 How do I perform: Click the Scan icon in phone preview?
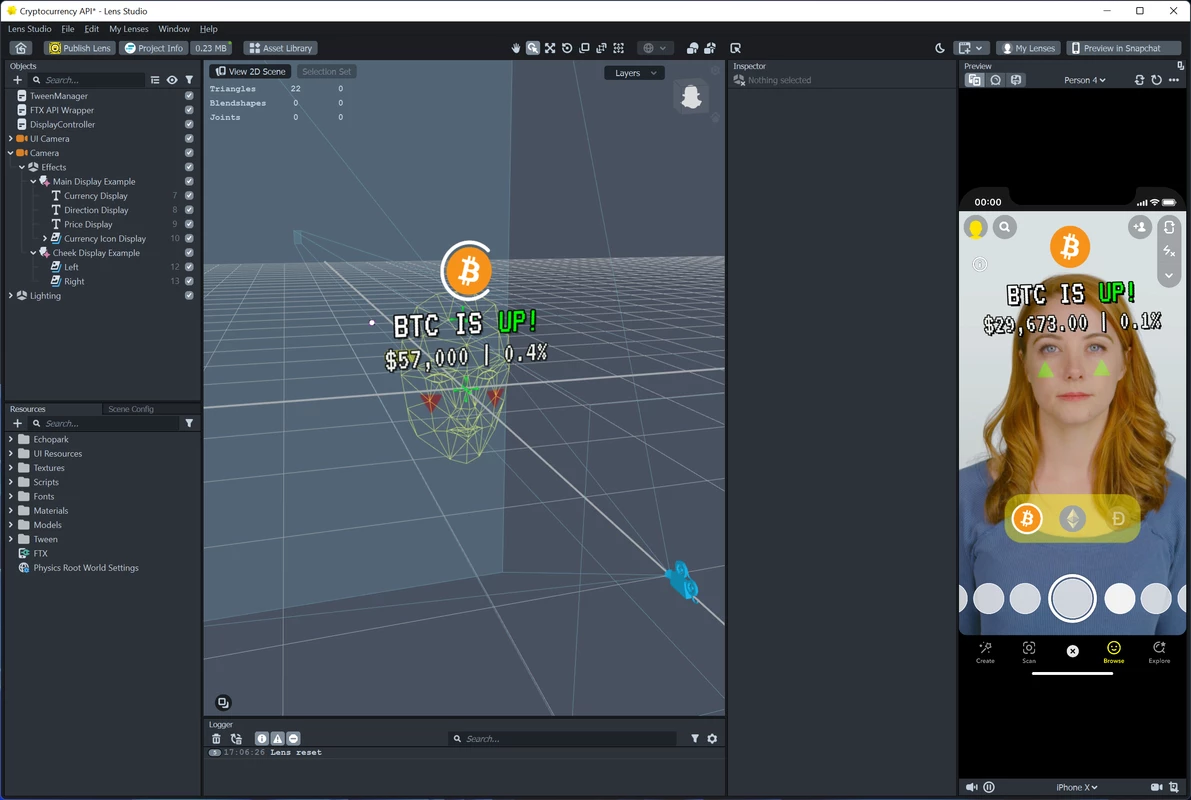(1028, 652)
